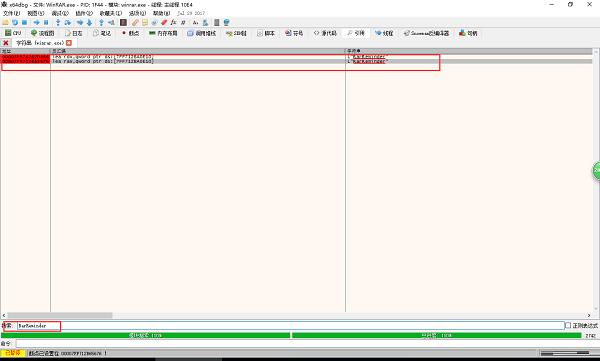Image resolution: width=600 pixels, height=361 pixels.
Task: Switch to the Symbols tab
Action: [294, 33]
